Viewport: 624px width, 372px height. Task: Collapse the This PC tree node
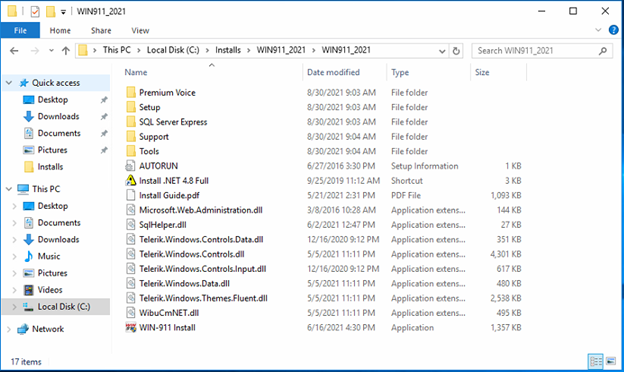pos(9,189)
